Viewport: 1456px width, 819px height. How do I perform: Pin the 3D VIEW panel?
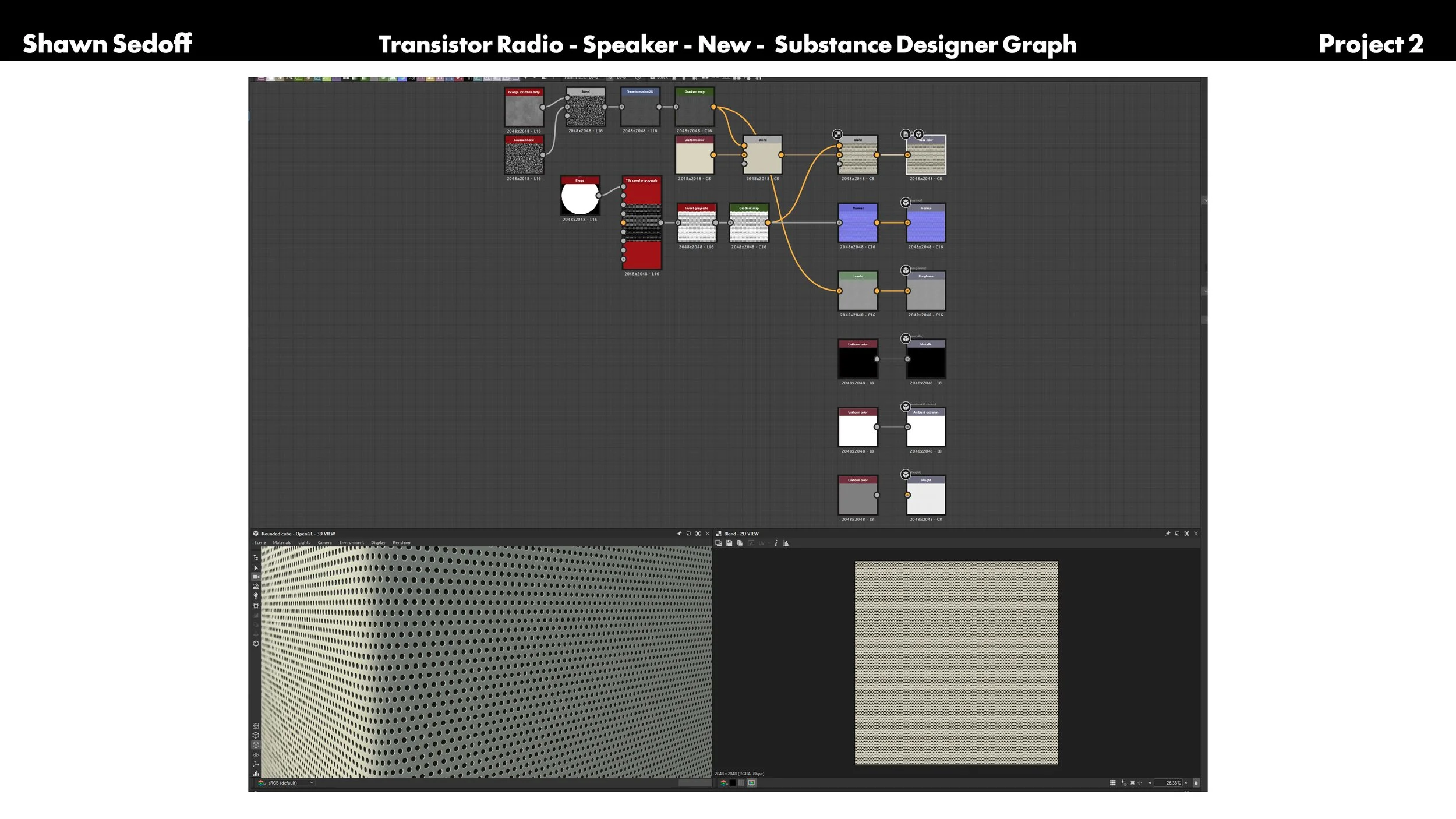679,534
